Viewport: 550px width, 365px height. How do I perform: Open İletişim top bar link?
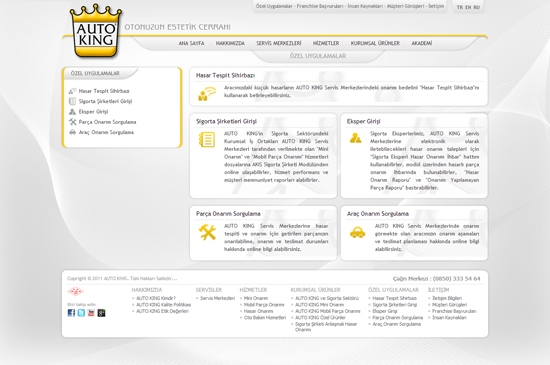click(x=436, y=6)
